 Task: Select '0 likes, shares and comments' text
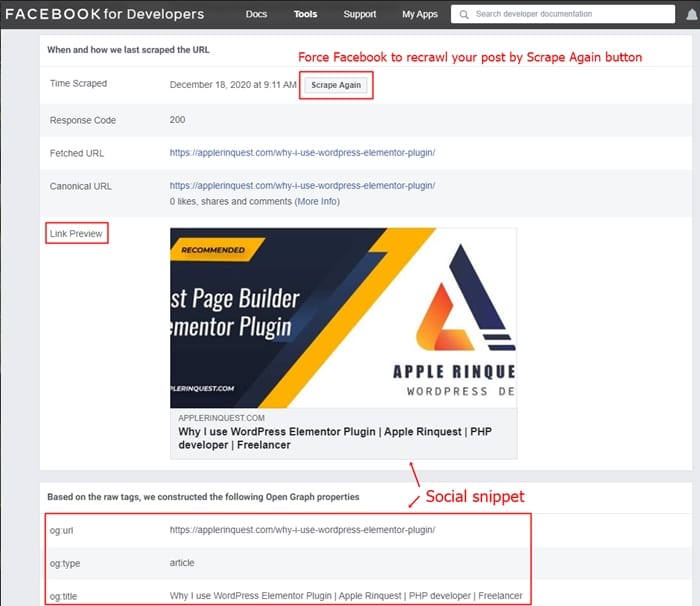[230, 201]
